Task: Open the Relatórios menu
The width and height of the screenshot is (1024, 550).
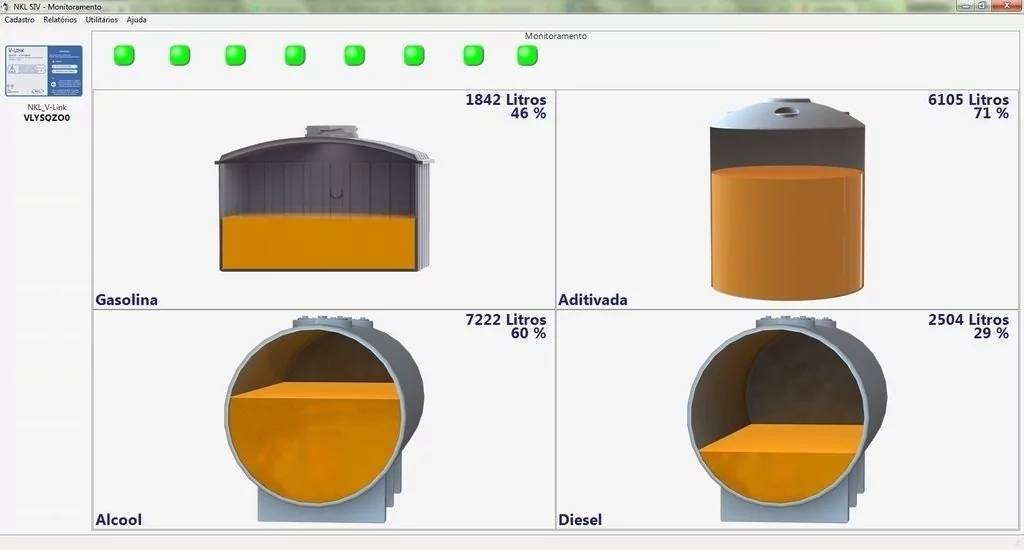Action: 60,20
